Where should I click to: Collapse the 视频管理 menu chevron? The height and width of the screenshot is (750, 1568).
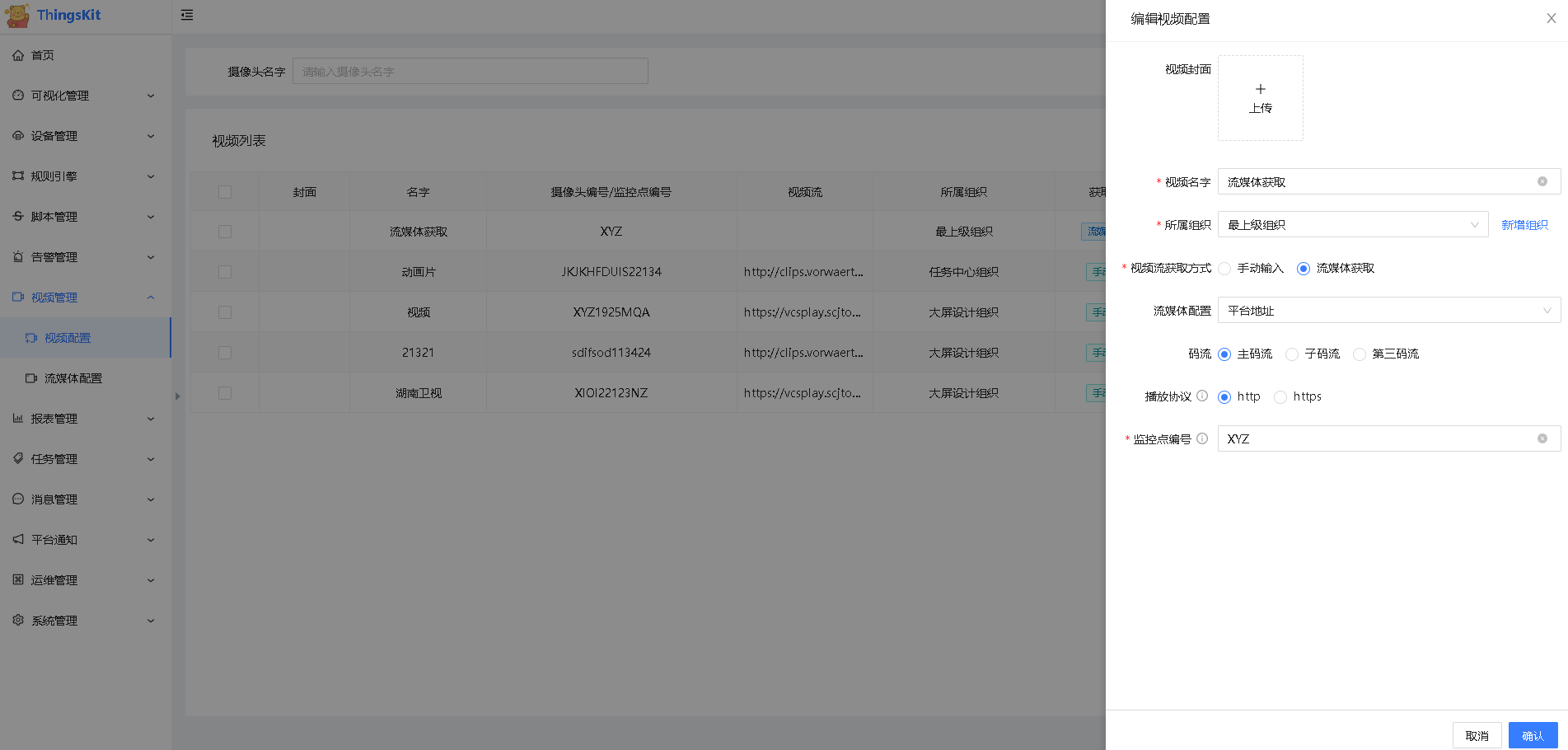pos(151,298)
